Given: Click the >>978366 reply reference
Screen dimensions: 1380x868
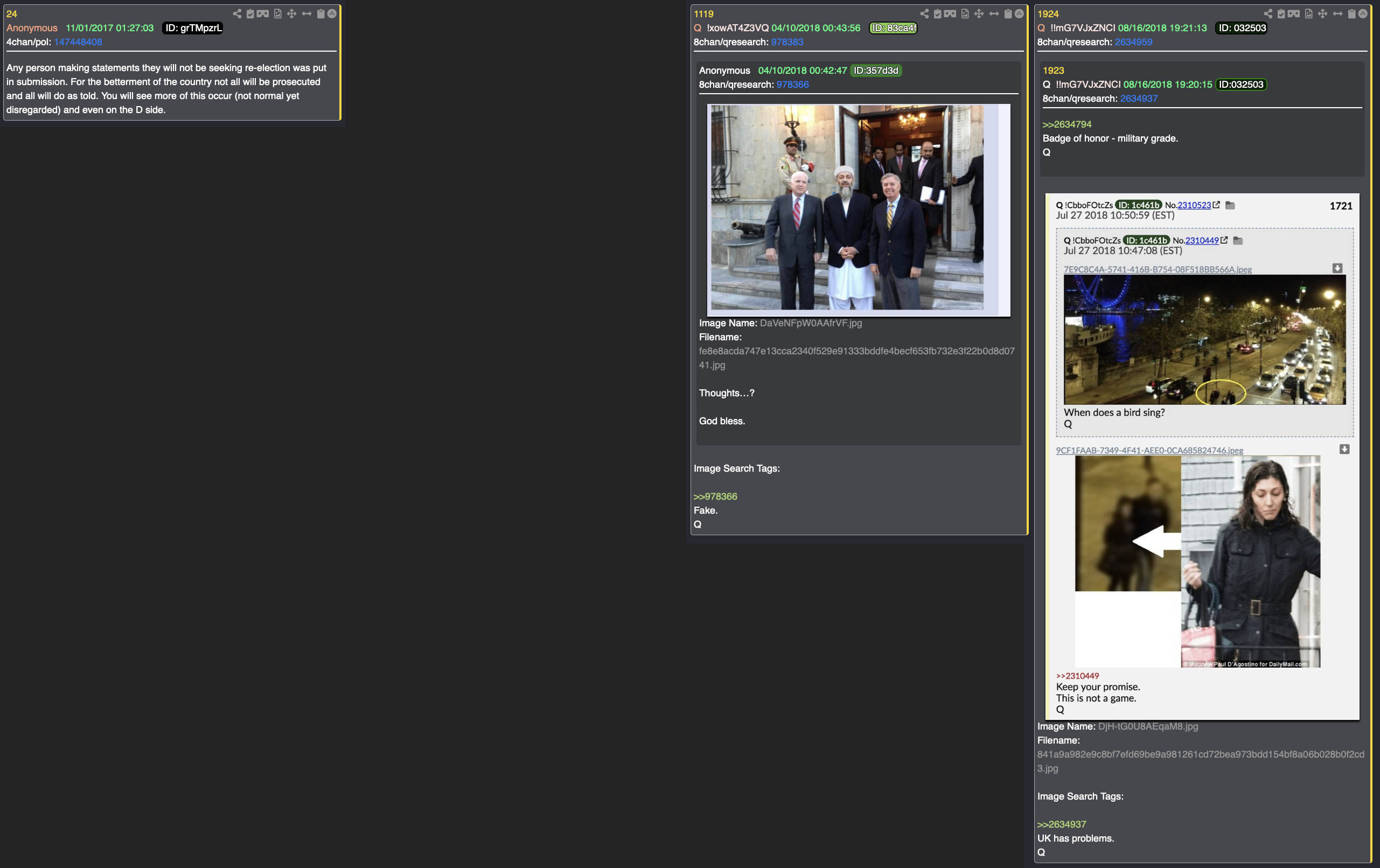Looking at the screenshot, I should click(715, 496).
